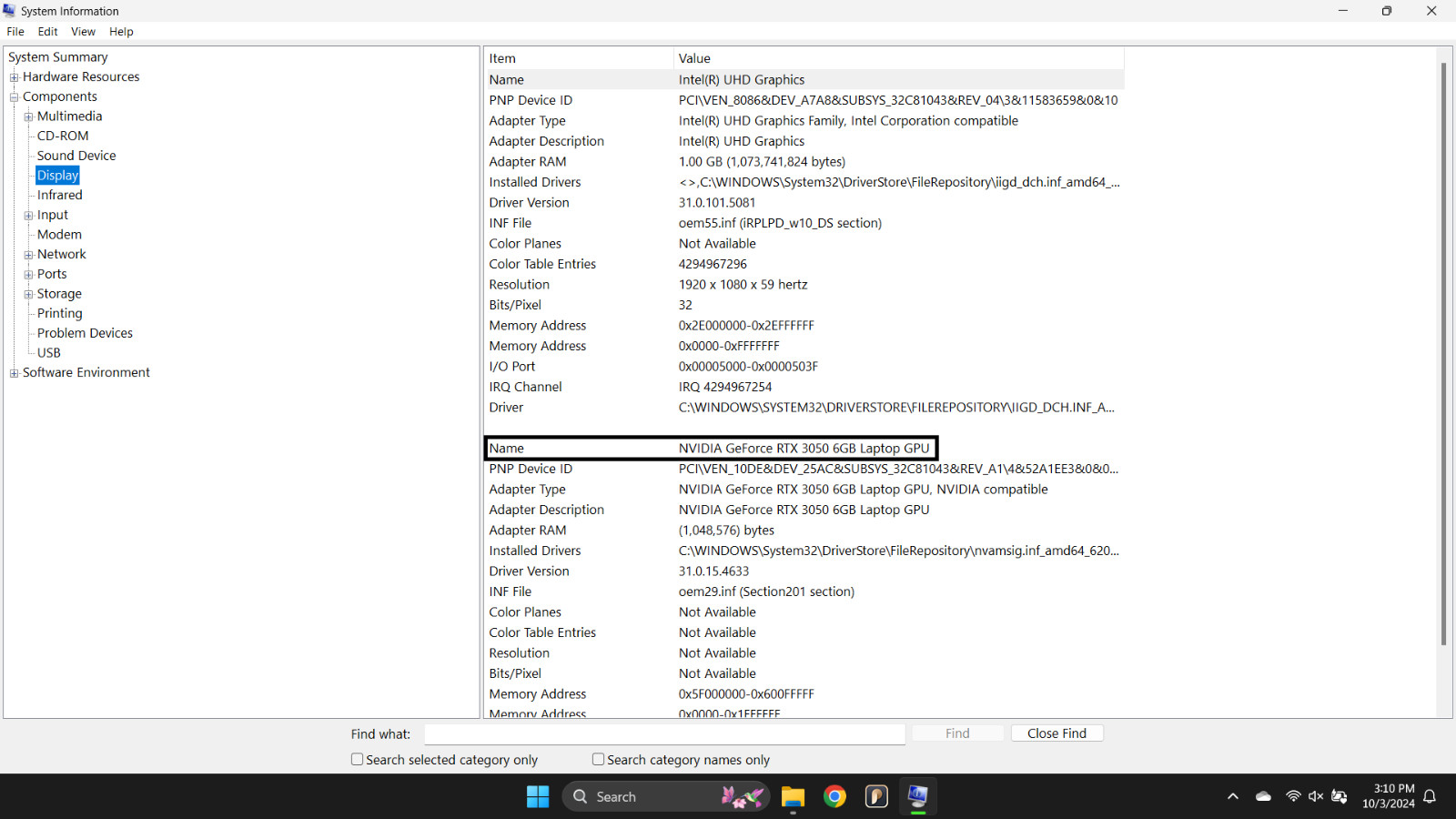Open OneDrive cloud tray icon
Screen dimensions: 1456x819
1263,796
